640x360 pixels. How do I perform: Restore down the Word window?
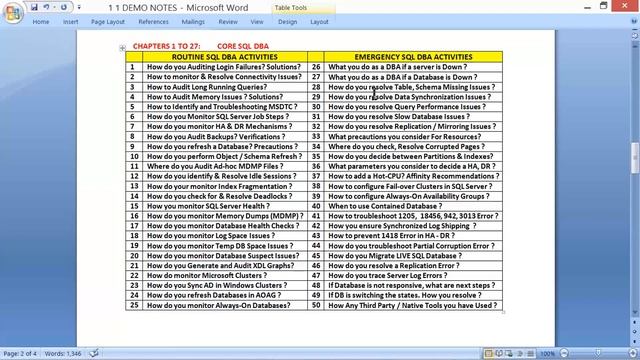[604, 6]
